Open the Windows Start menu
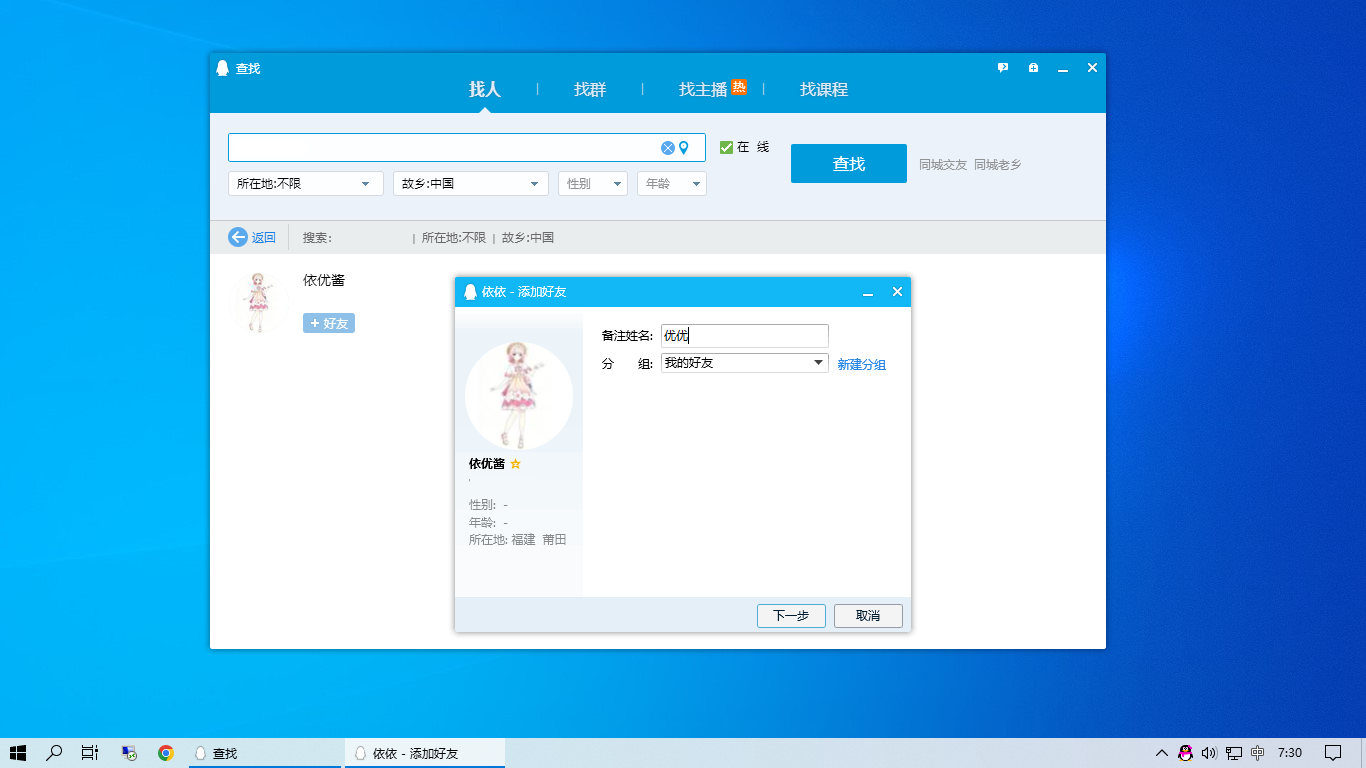 pyautogui.click(x=18, y=753)
